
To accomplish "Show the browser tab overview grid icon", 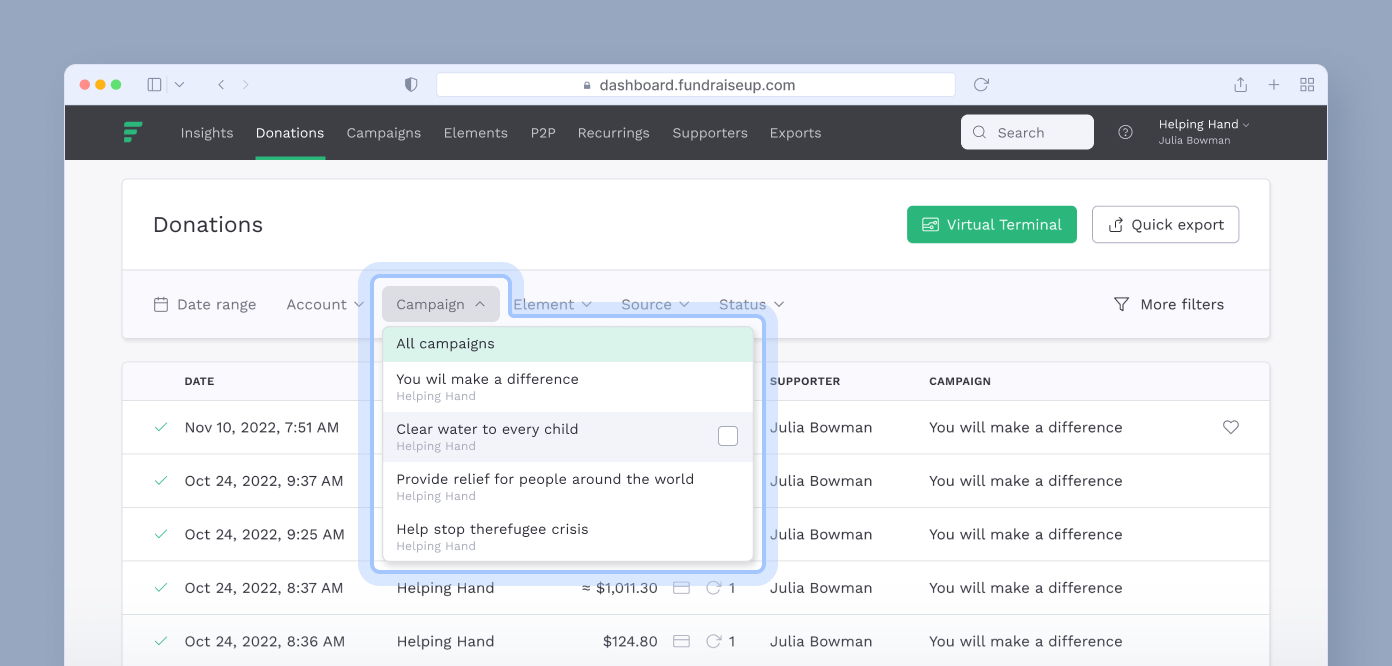I will coord(1307,85).
